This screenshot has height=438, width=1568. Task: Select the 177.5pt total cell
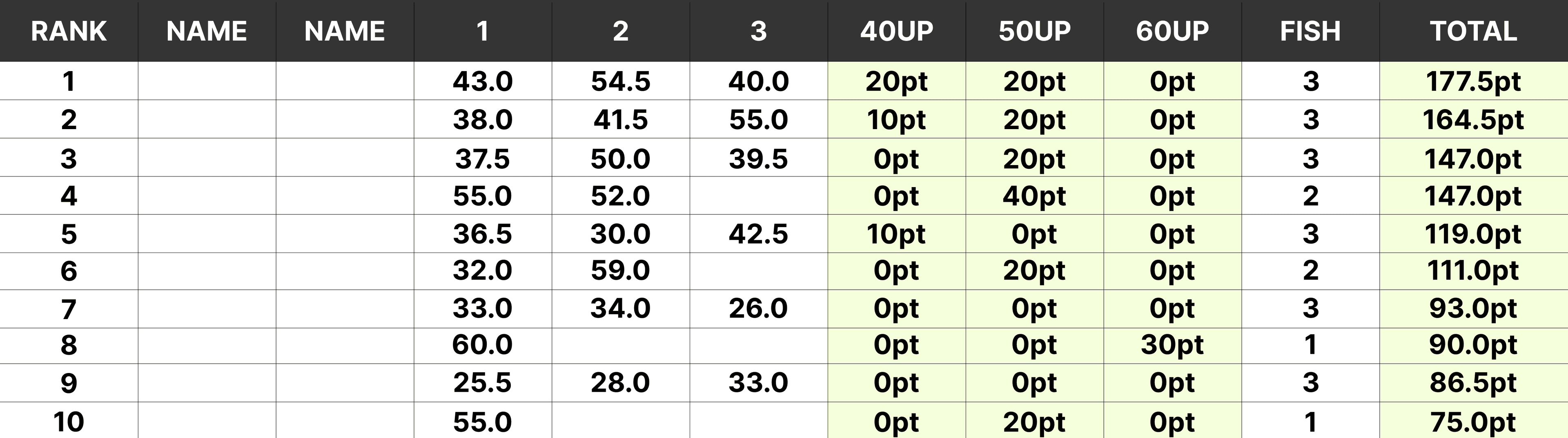point(1473,81)
